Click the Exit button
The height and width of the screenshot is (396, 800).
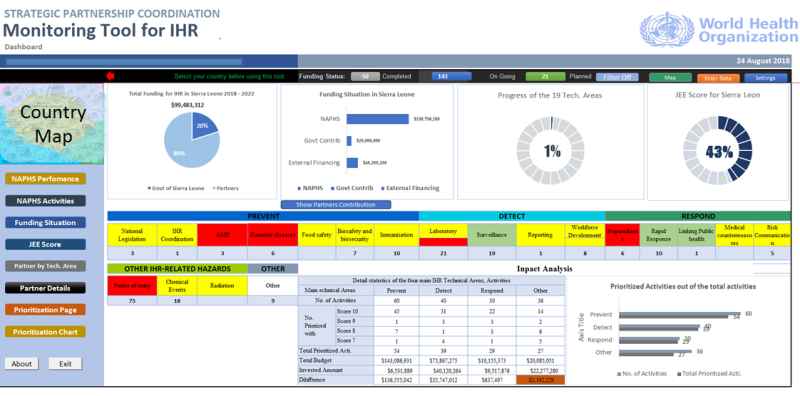coord(65,364)
